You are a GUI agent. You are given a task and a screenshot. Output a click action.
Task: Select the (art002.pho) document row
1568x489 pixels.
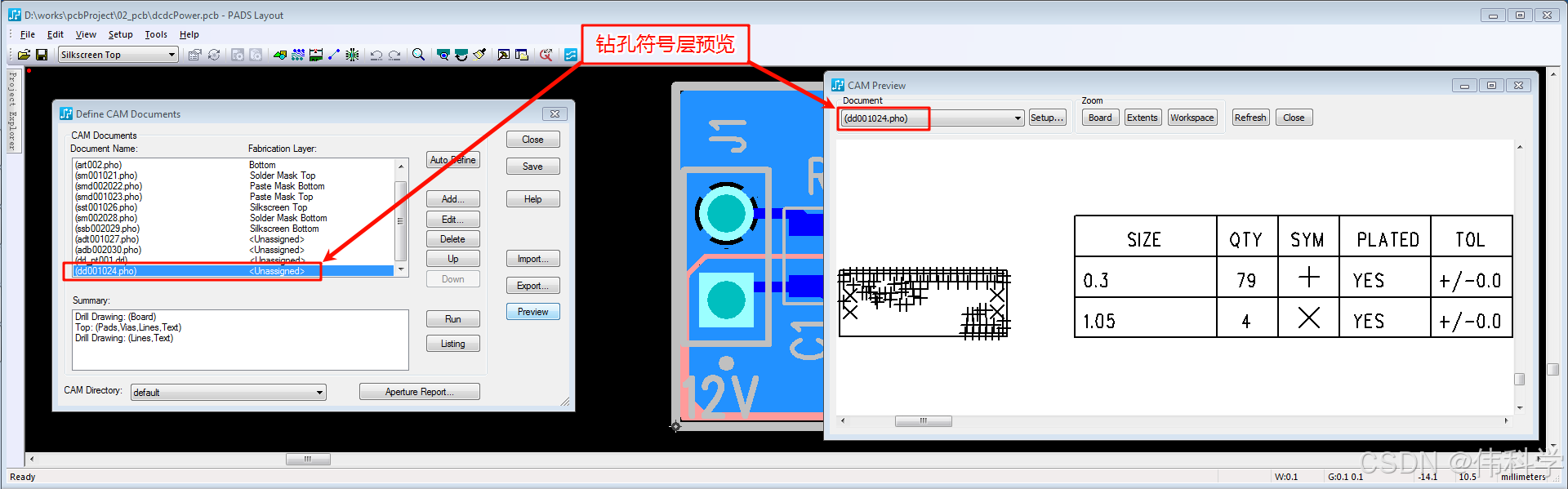pos(233,165)
